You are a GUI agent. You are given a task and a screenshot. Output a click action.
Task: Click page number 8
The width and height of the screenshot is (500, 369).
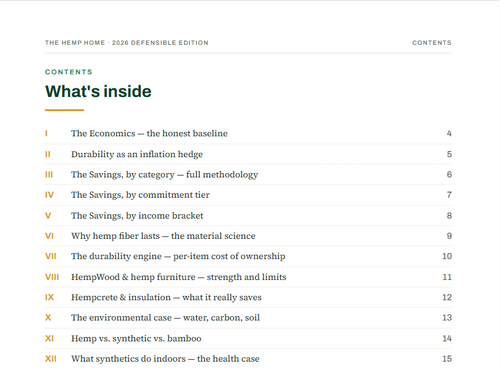pos(449,216)
